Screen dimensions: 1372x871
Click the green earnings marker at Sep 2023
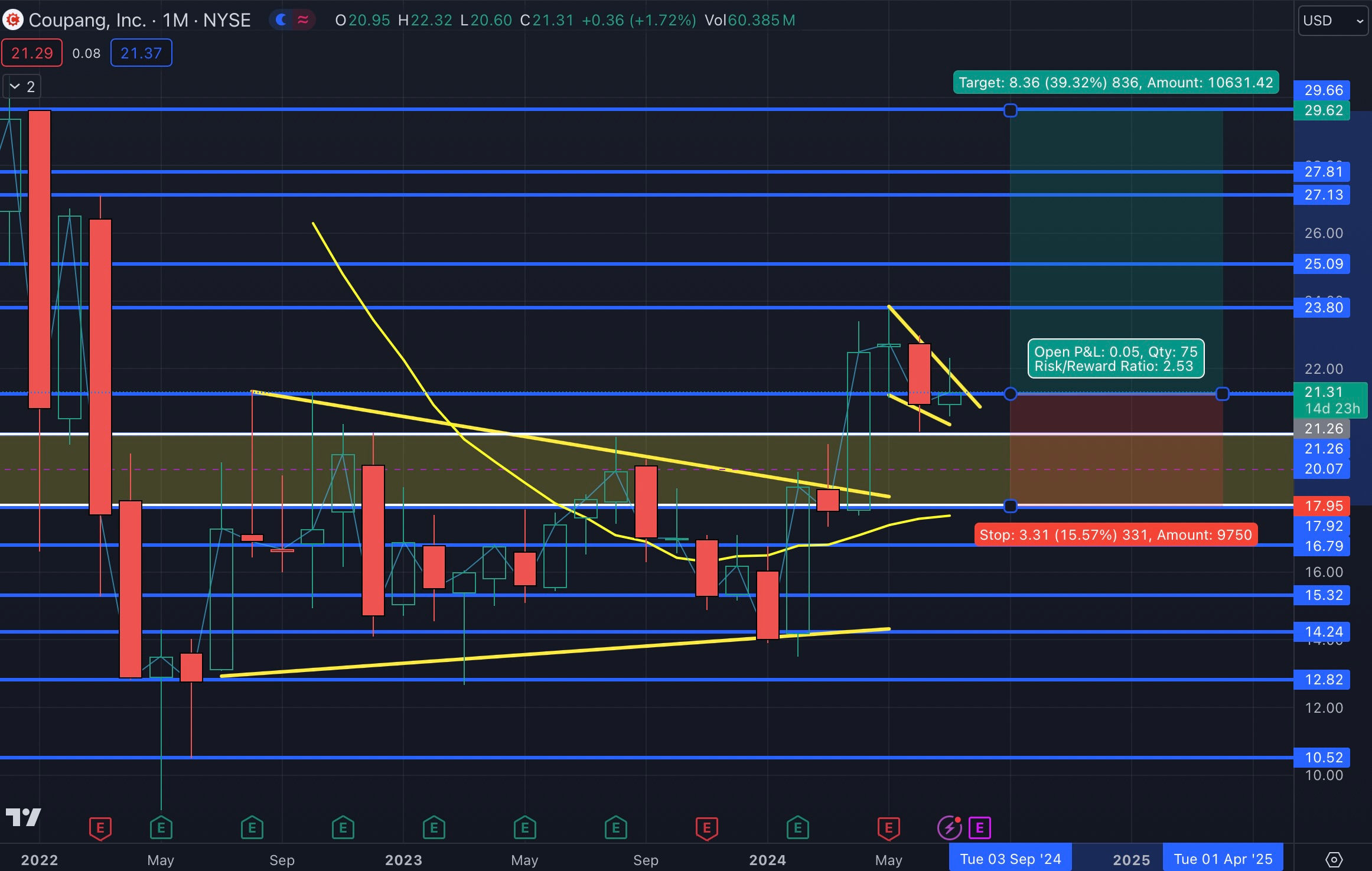pos(616,828)
